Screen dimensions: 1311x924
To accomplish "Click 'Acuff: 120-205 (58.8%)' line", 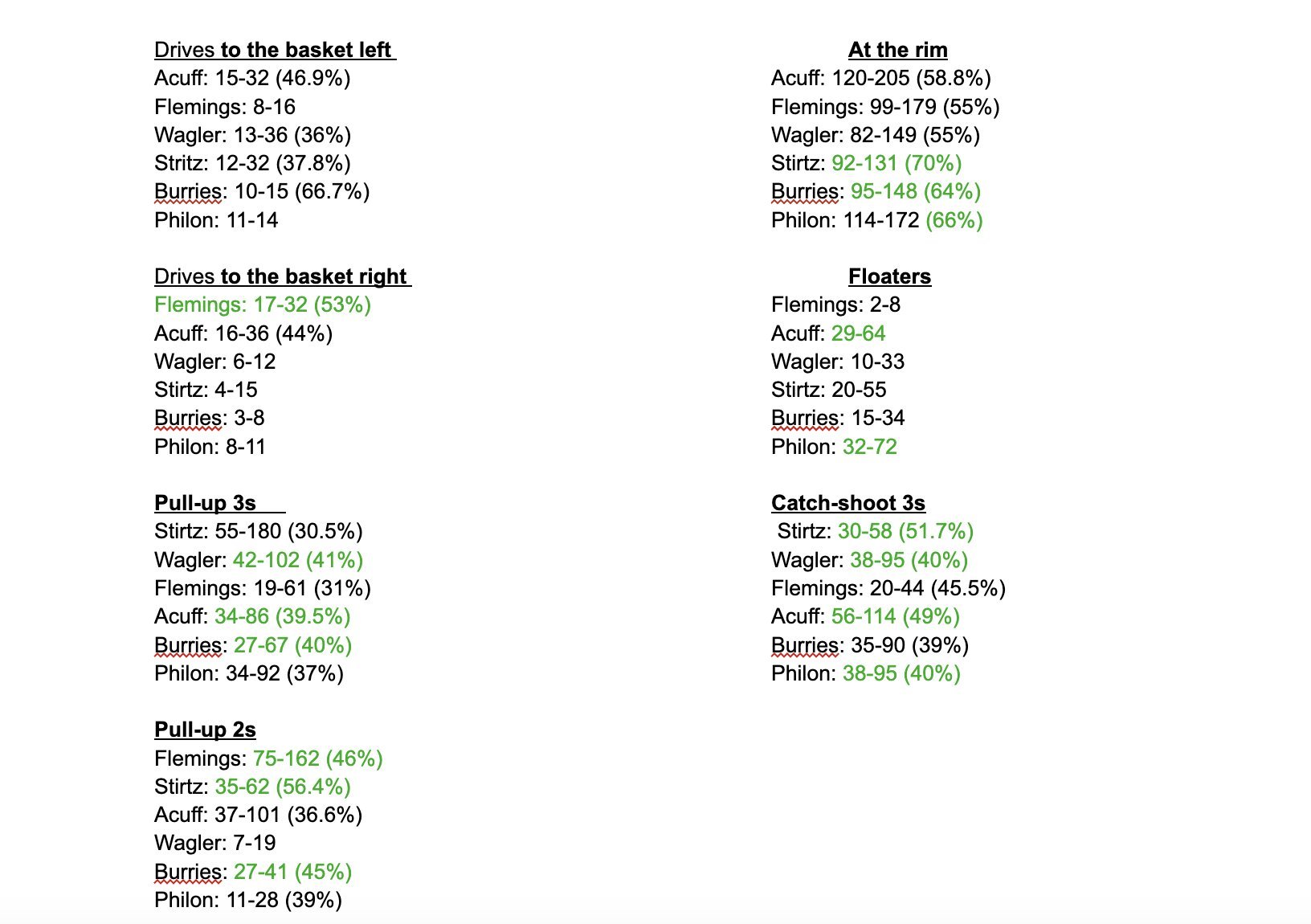I will tap(881, 78).
